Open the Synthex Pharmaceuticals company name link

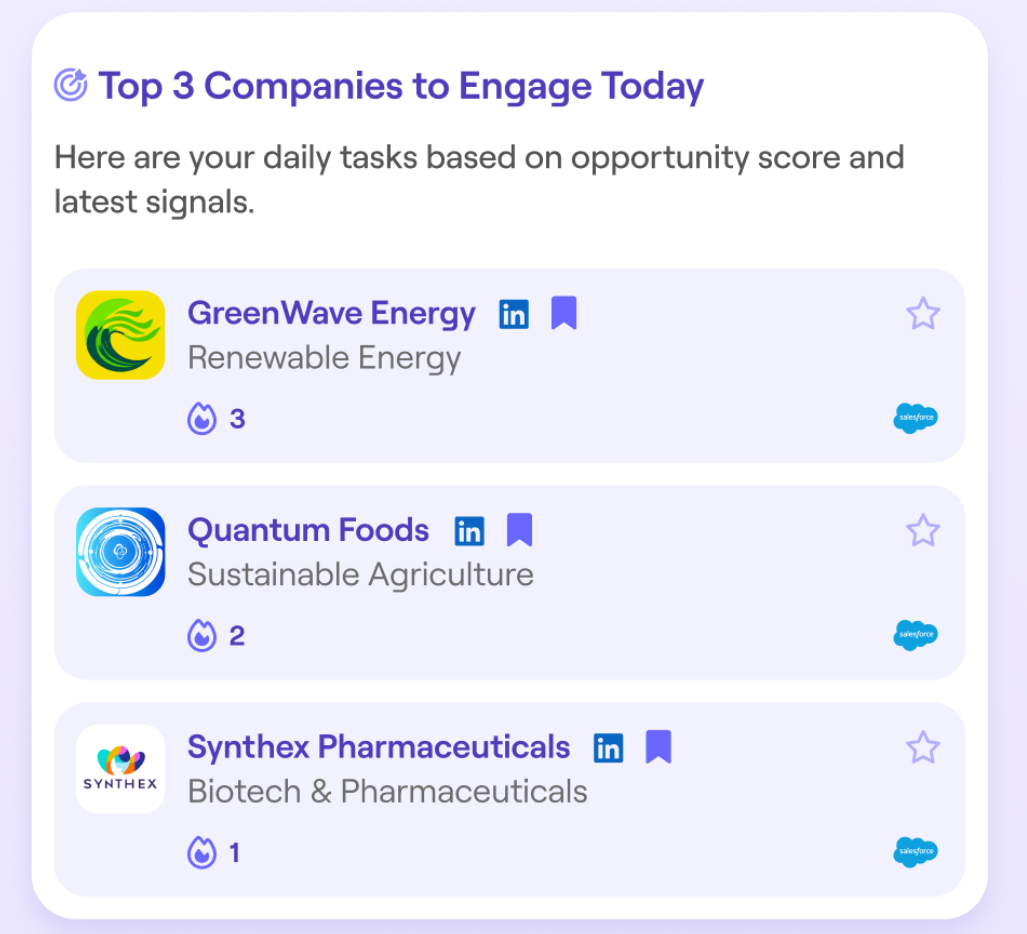click(379, 747)
